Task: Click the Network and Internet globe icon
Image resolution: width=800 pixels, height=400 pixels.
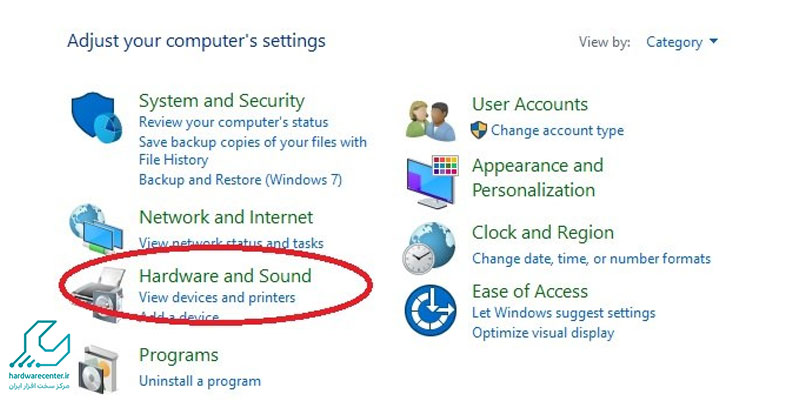Action: (96, 228)
